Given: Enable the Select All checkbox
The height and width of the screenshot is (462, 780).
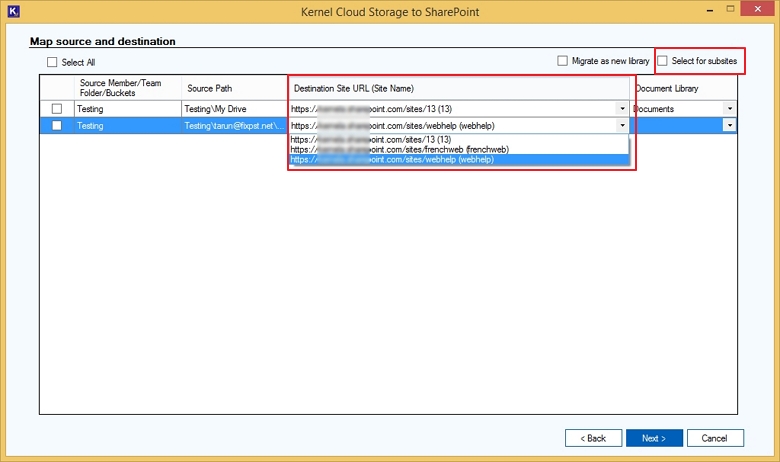Looking at the screenshot, I should (52, 62).
